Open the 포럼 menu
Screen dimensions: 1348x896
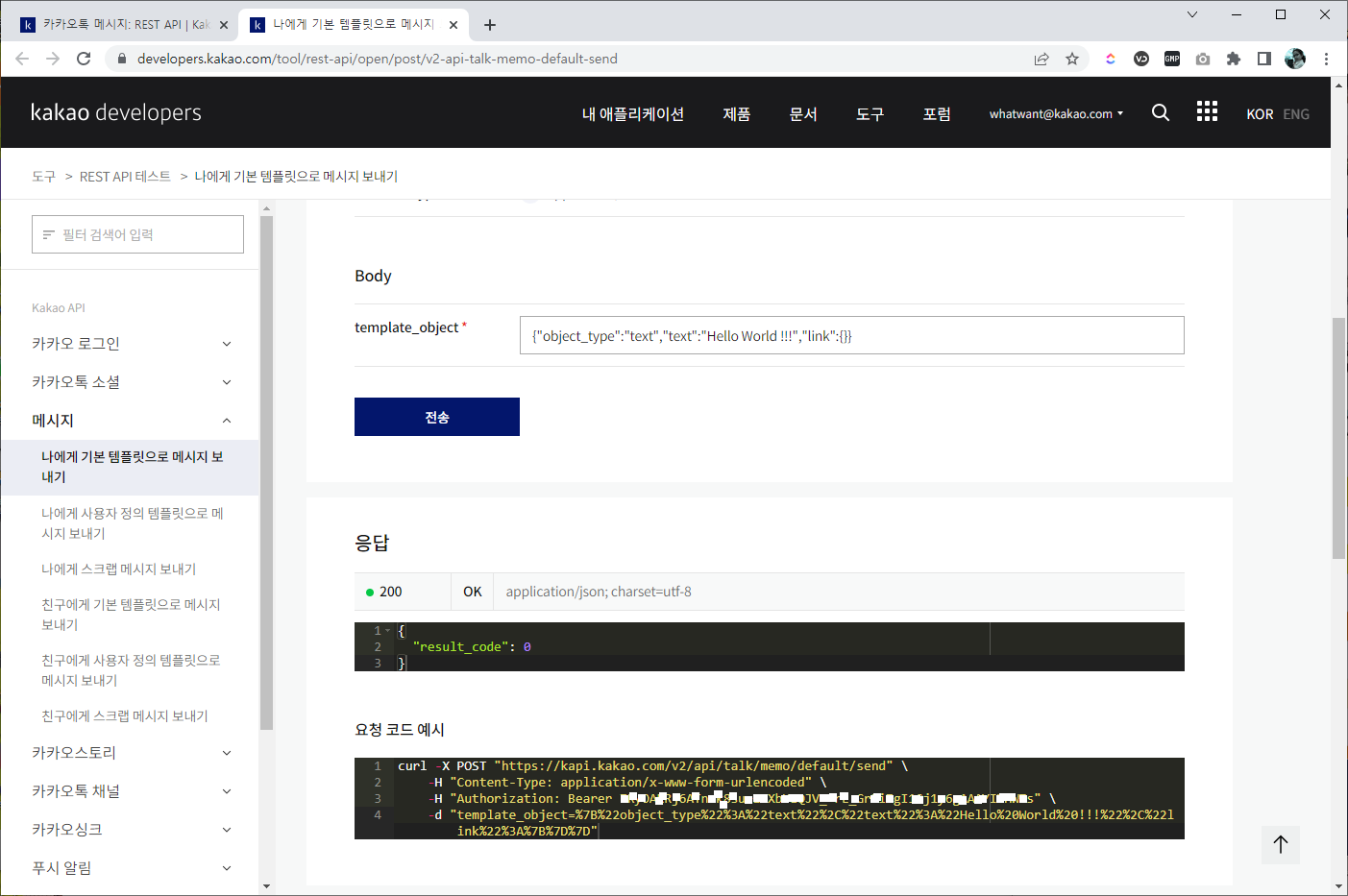click(937, 113)
